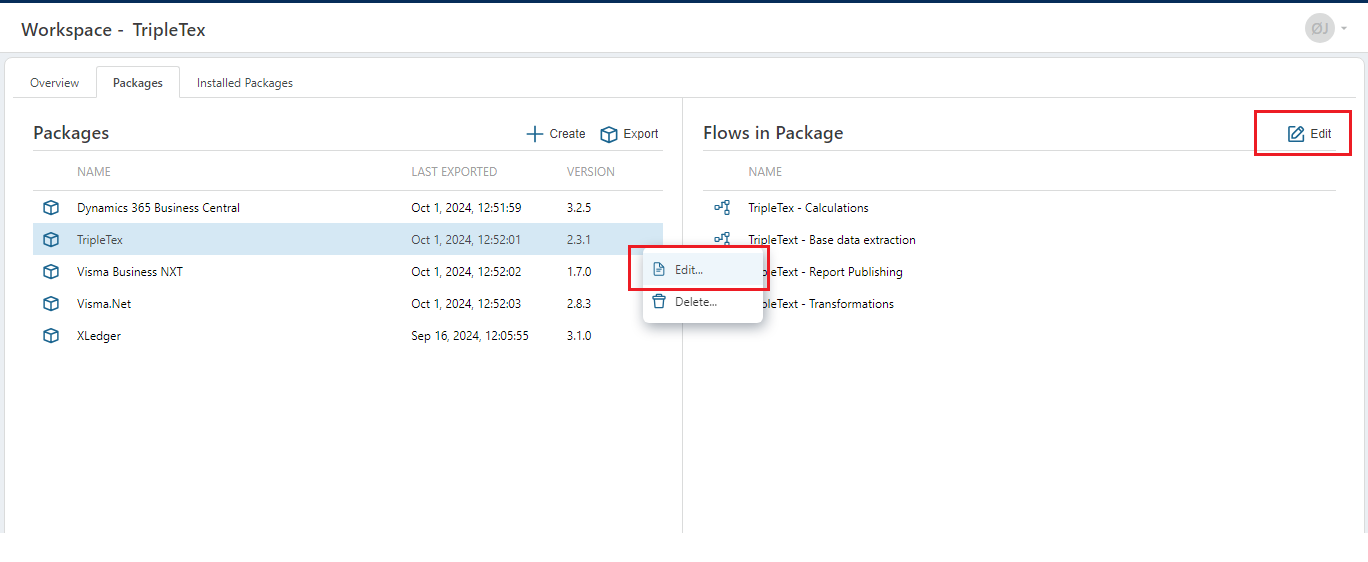Click export date Oct 1, 2024, 12:52:02
Viewport: 1368px width, 562px height.
(x=466, y=272)
